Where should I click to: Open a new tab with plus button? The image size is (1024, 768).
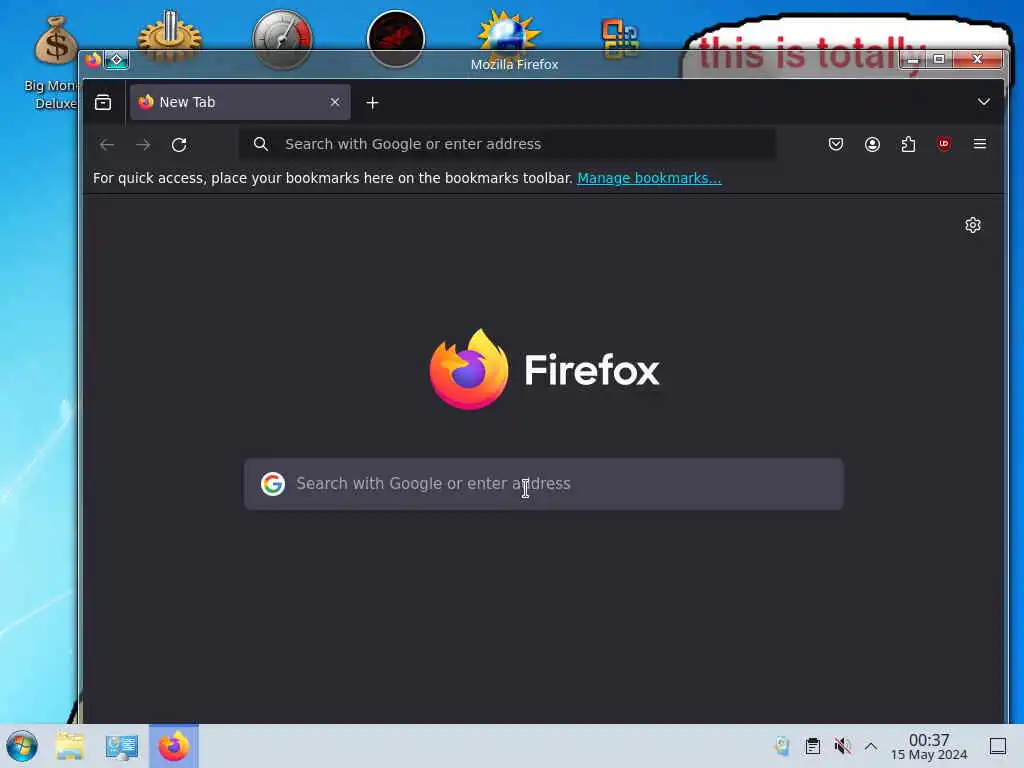(372, 103)
